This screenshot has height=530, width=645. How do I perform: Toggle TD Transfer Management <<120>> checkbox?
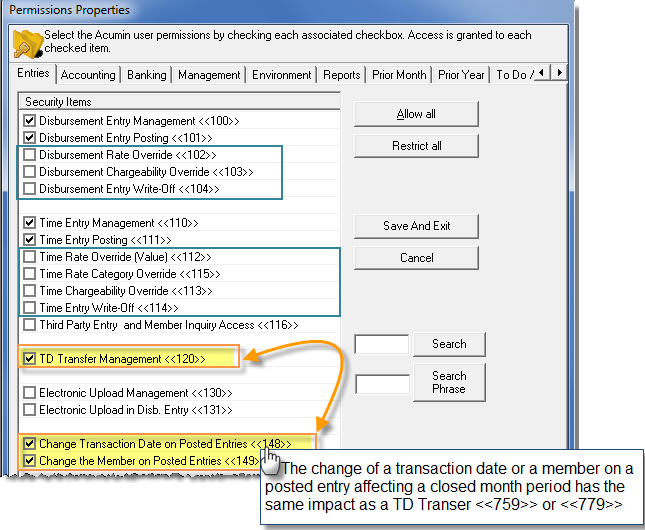(29, 358)
